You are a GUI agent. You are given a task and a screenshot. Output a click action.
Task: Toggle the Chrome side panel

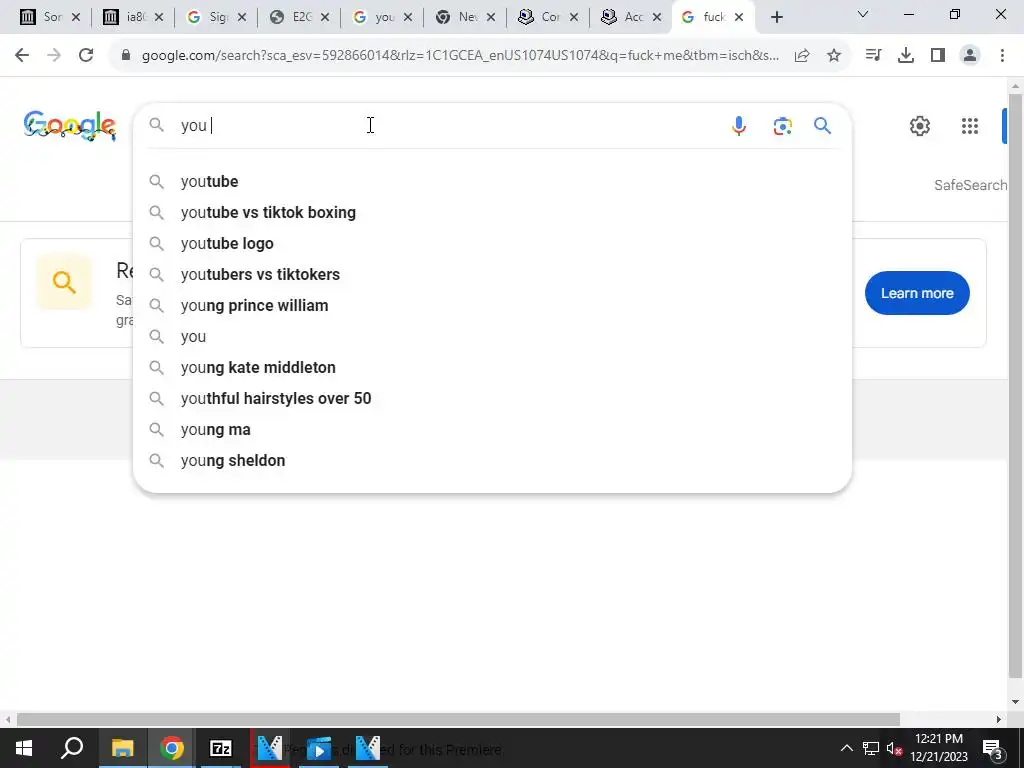pos(938,56)
